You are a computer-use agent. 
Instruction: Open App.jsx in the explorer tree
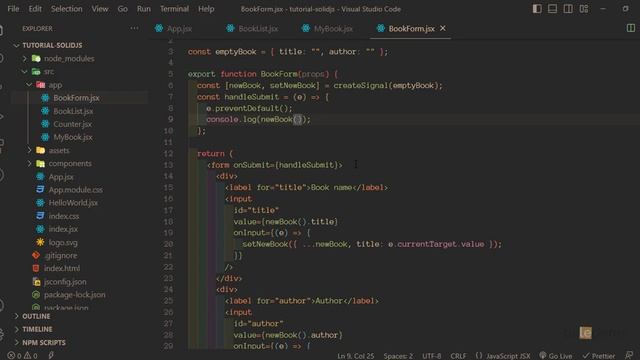[x=61, y=177]
